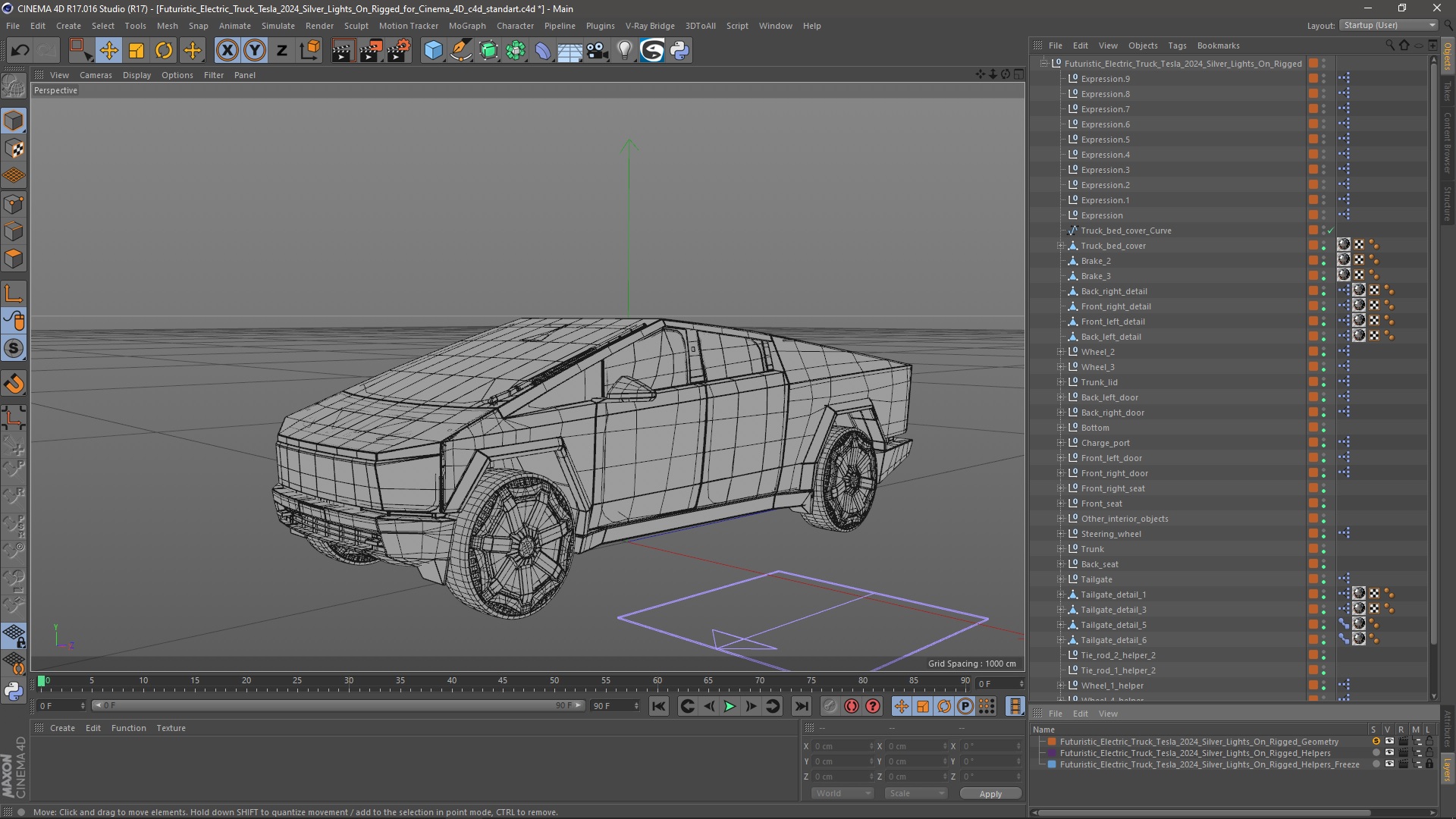
Task: Open viewport Cameras menu
Action: click(96, 75)
